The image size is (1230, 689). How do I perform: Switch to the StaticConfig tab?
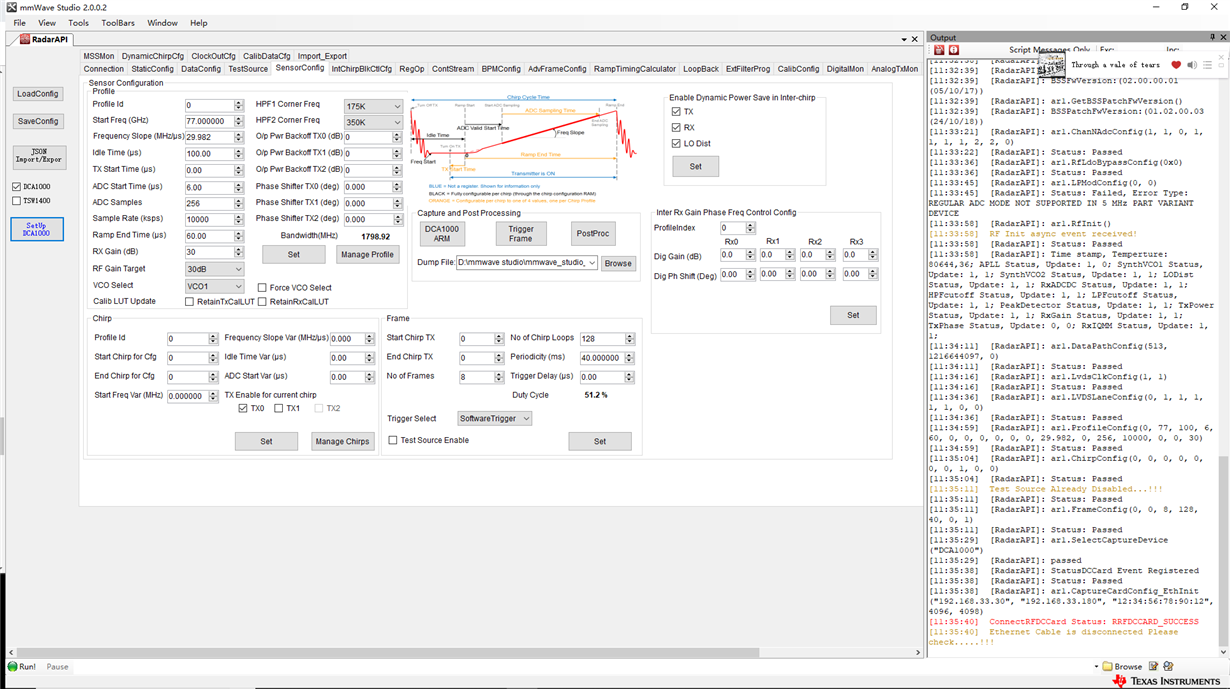point(152,69)
